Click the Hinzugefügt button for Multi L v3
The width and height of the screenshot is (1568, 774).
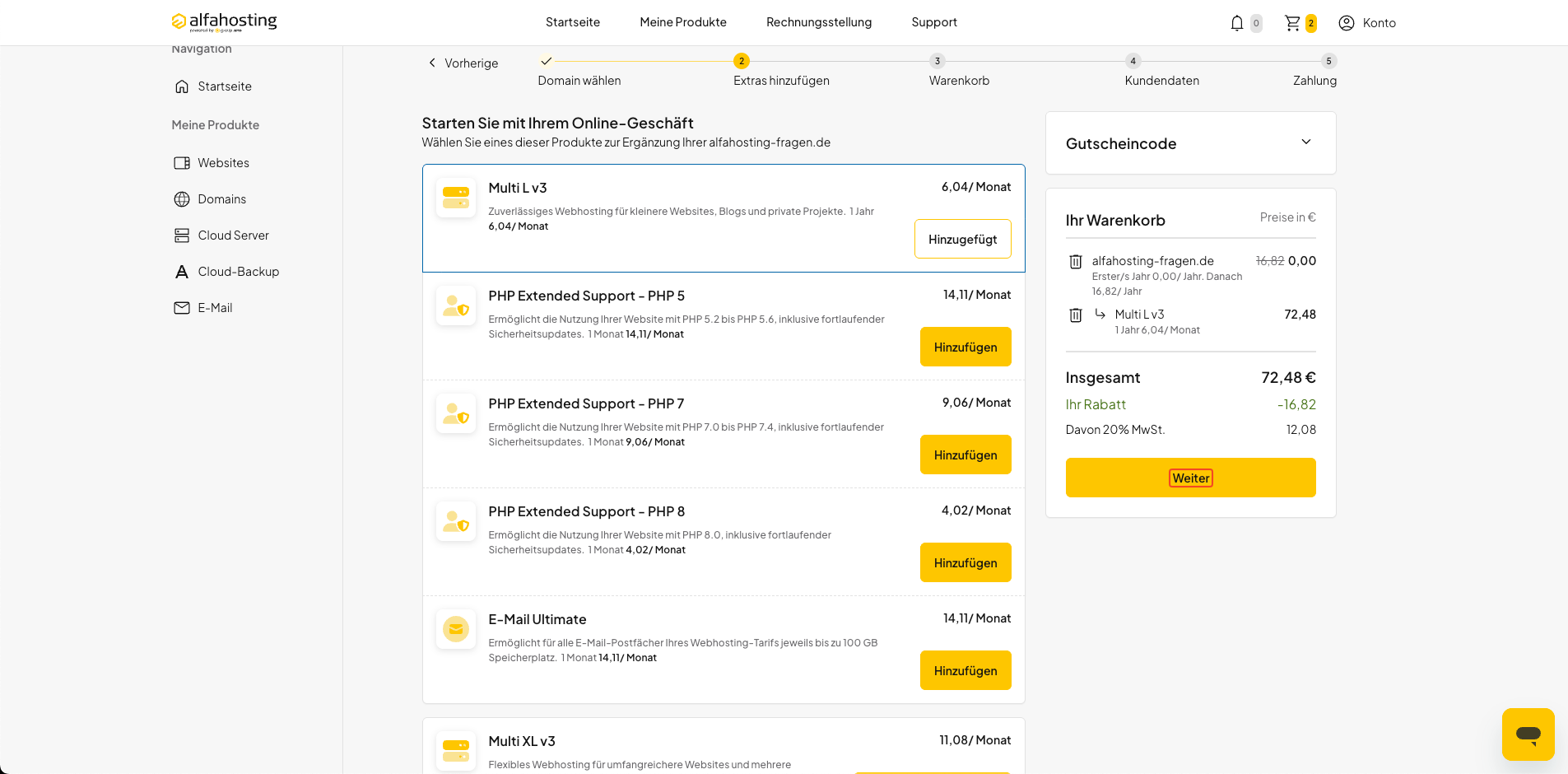pyautogui.click(x=962, y=239)
